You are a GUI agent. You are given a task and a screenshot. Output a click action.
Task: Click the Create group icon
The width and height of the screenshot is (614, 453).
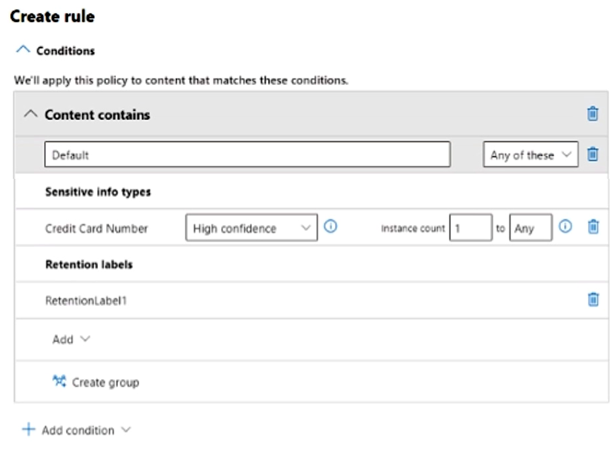(x=58, y=381)
